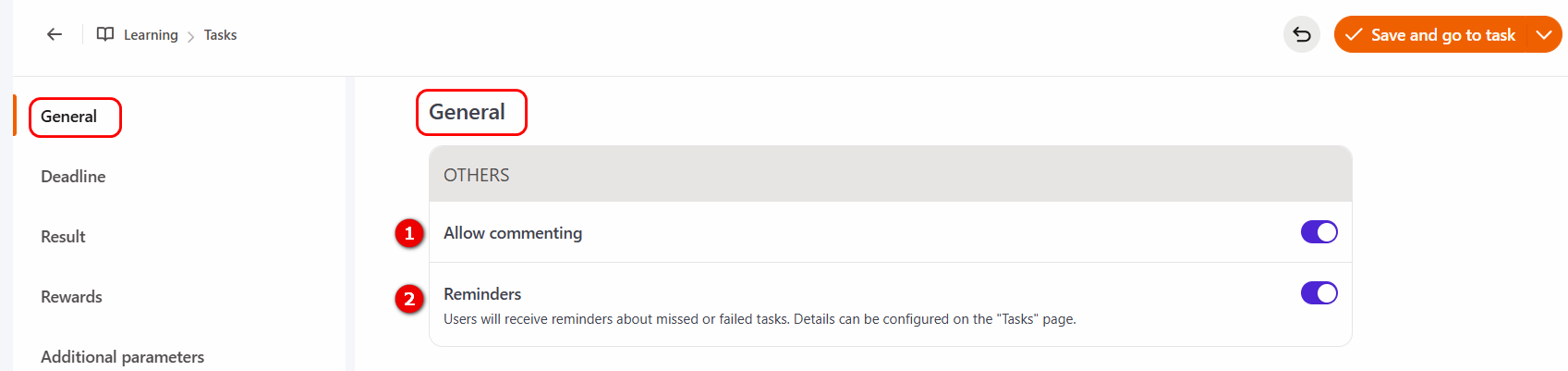Viewport: 1568px width, 371px height.
Task: Switch to the Deadline section
Action: (73, 177)
